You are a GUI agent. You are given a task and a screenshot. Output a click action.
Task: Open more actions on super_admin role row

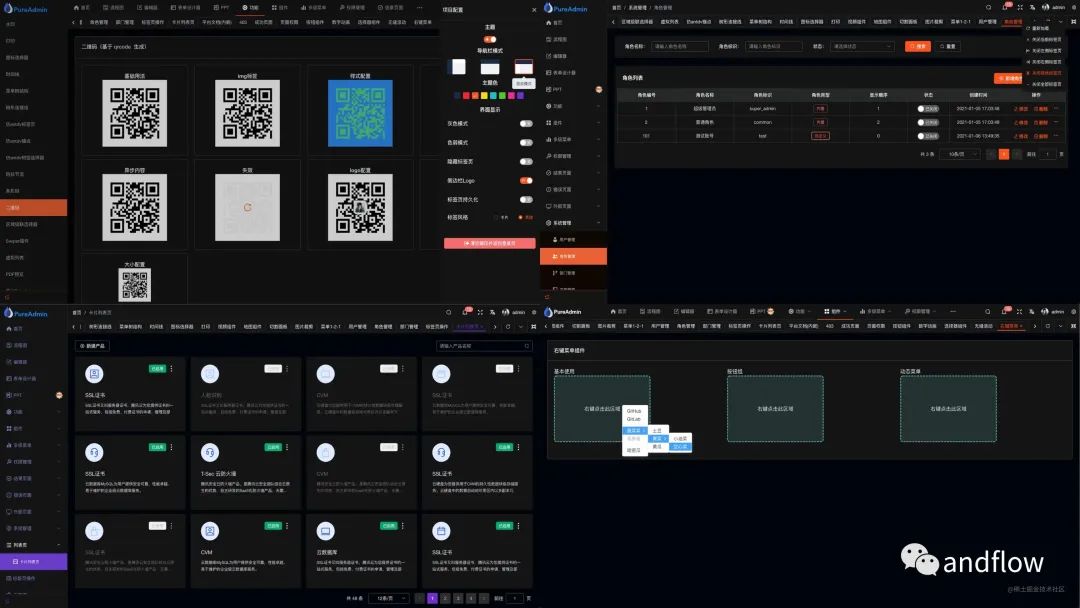pyautogui.click(x=1056, y=108)
